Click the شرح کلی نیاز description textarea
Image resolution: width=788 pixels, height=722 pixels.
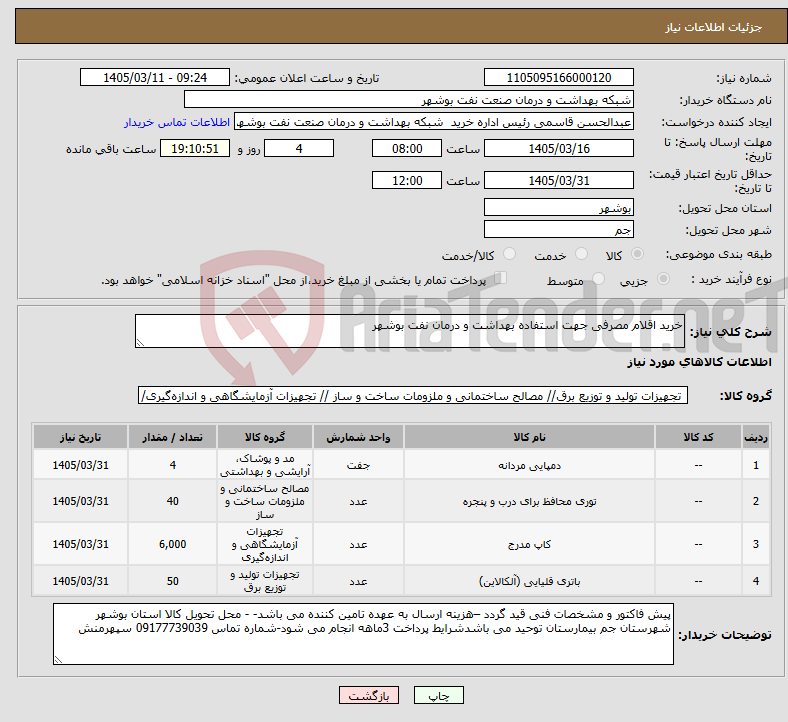tap(410, 331)
